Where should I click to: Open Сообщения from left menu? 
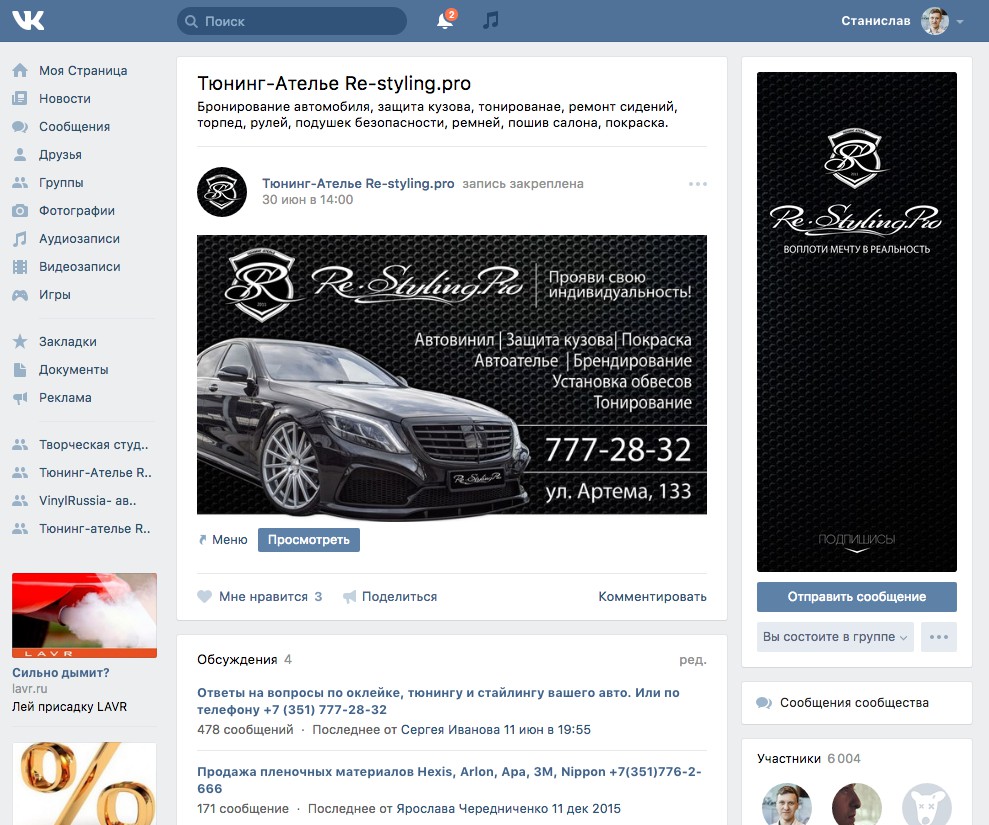74,127
